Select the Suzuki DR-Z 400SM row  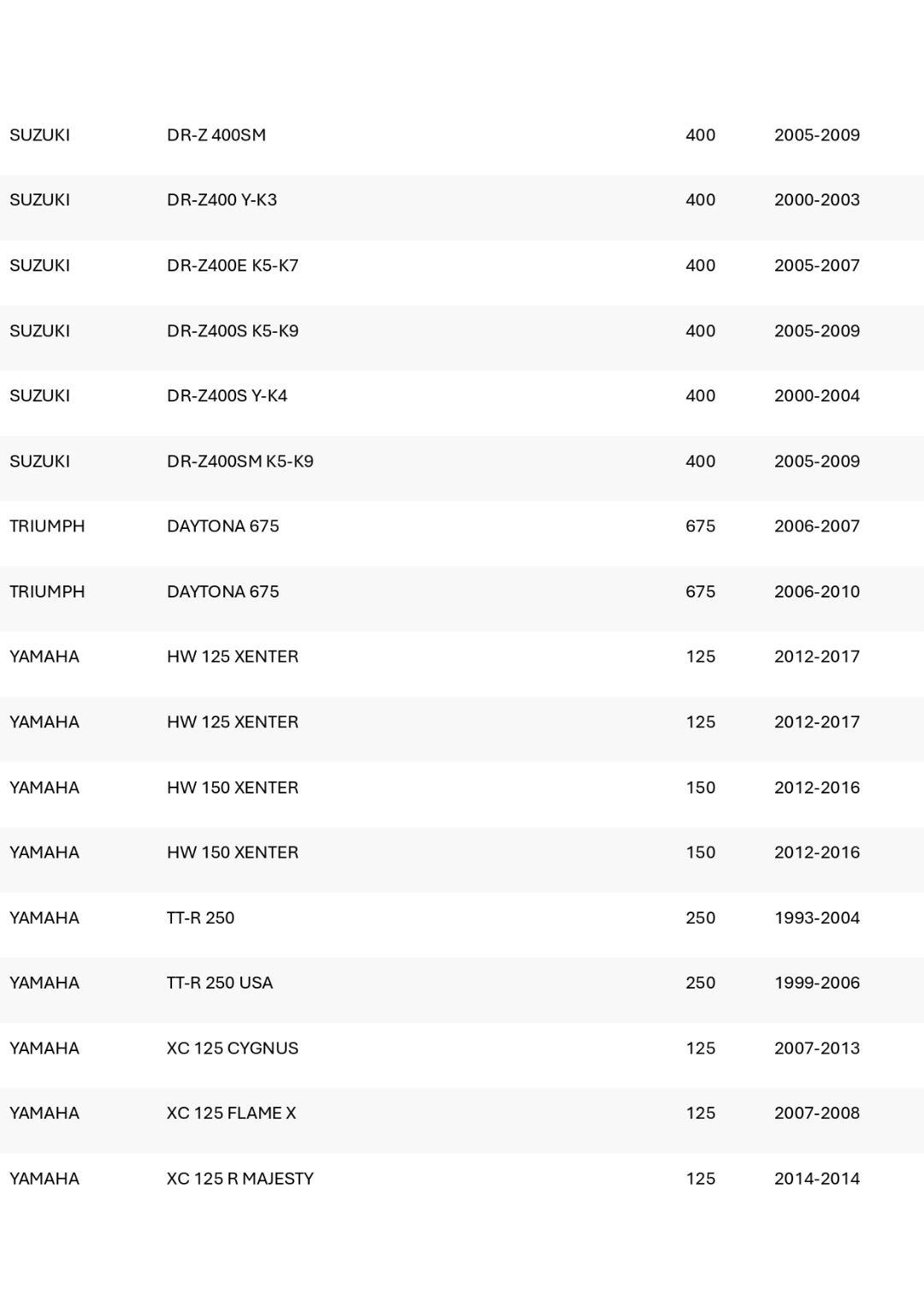pyautogui.click(x=462, y=134)
